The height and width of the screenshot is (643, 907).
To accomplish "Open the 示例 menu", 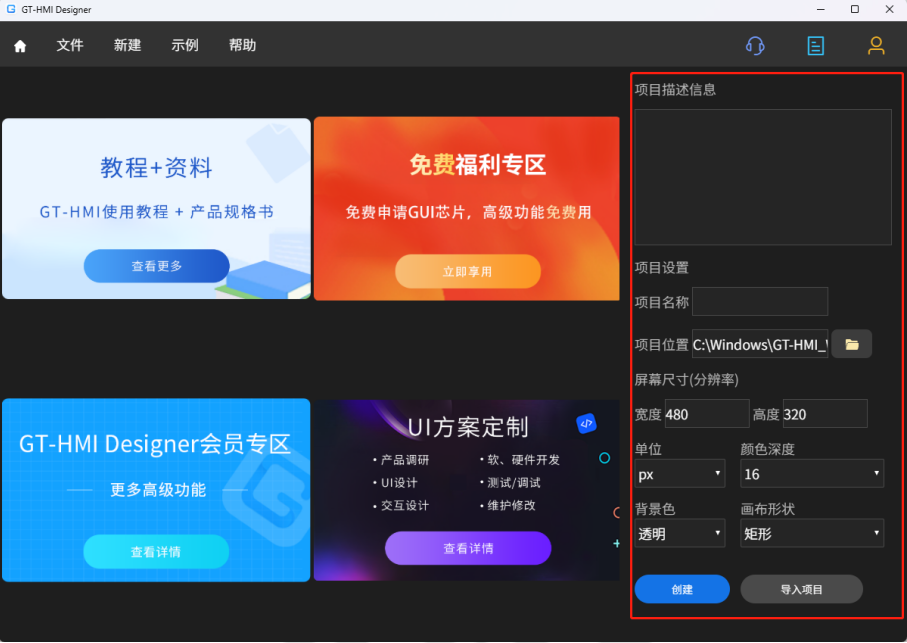I will tap(185, 45).
